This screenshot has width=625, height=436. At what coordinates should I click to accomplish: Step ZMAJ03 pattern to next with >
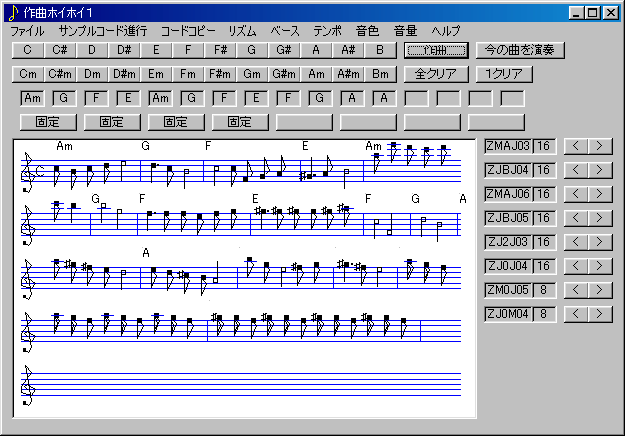pos(600,146)
